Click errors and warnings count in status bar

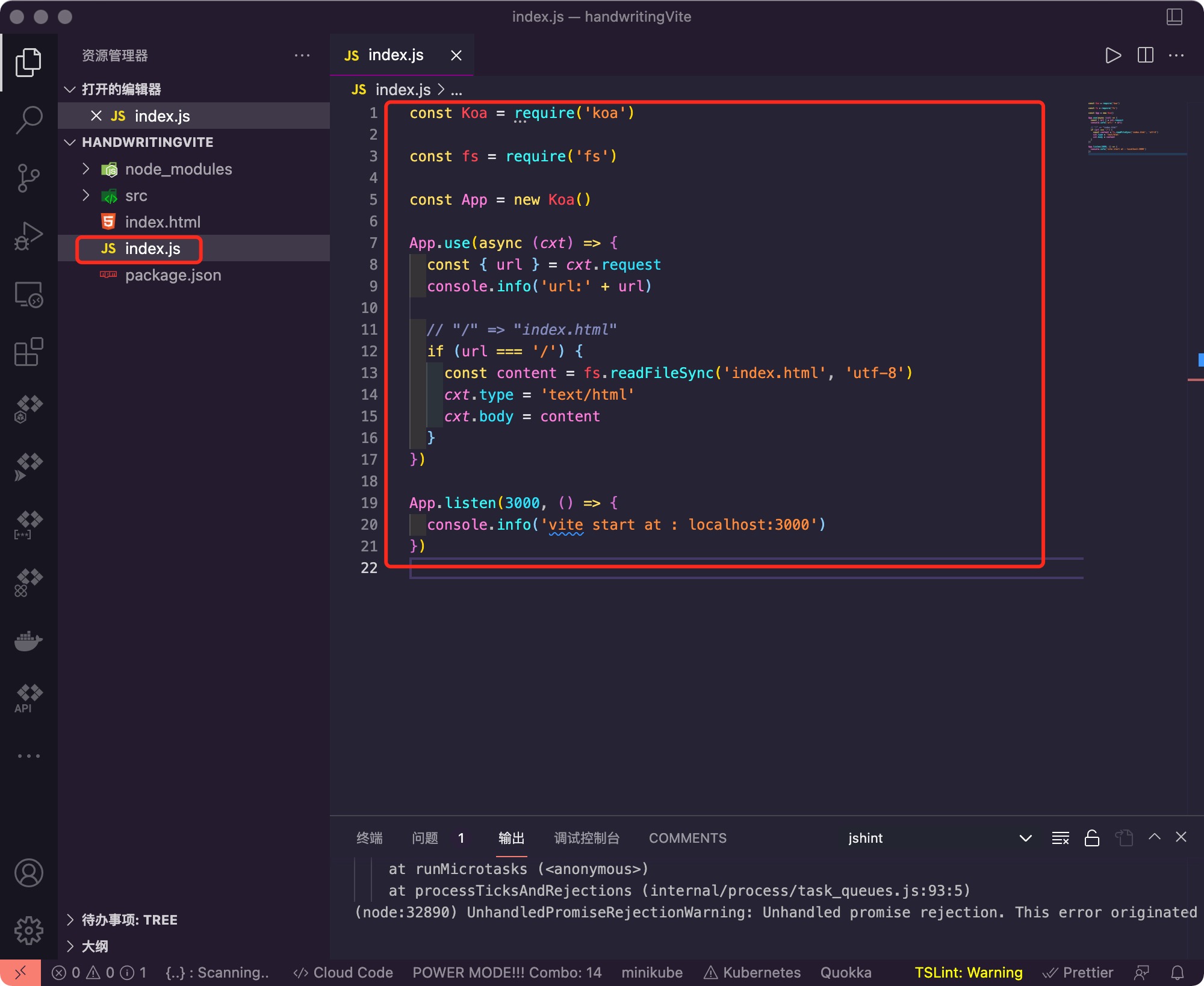pyautogui.click(x=99, y=973)
